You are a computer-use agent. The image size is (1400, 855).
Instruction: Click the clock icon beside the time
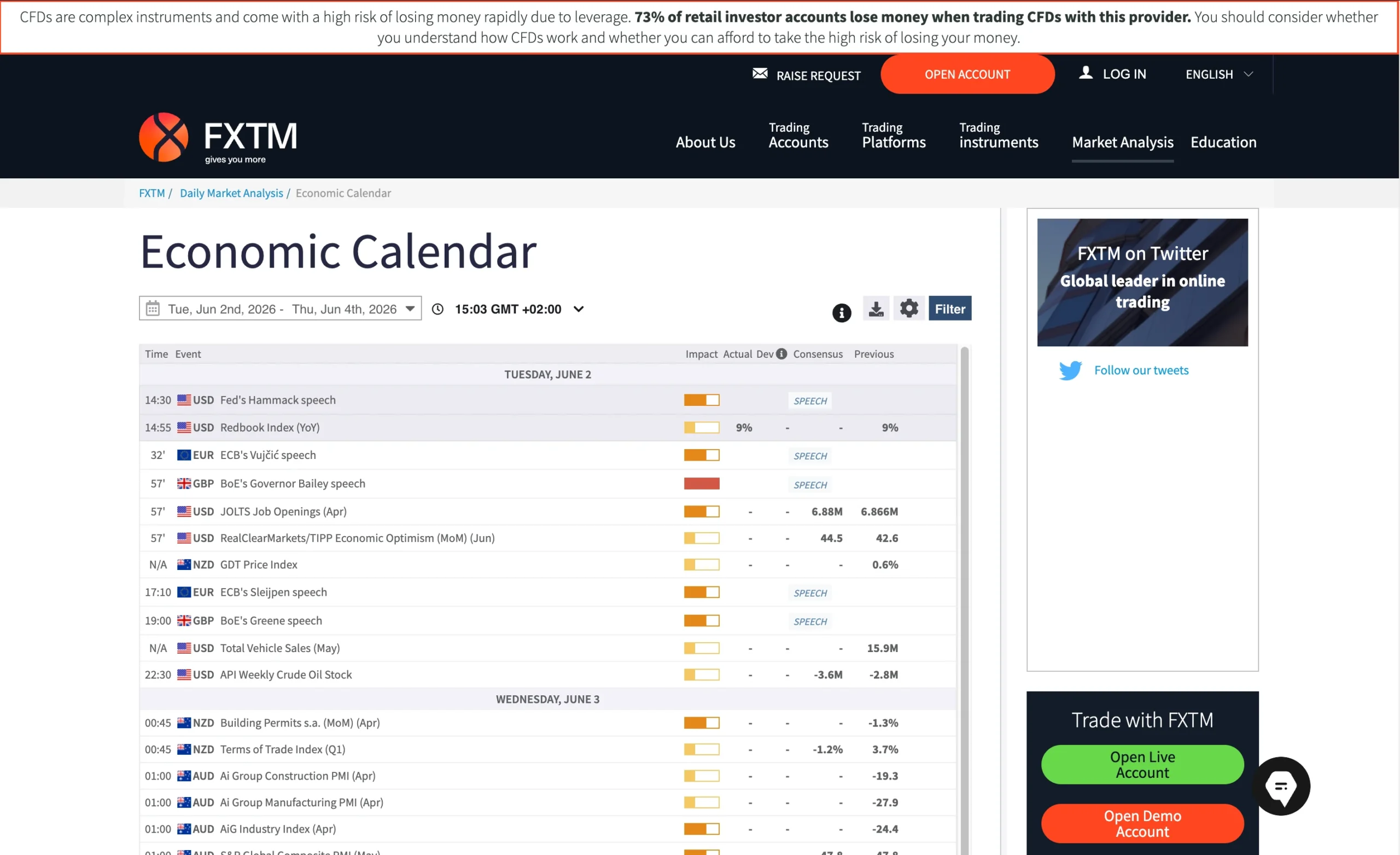(x=437, y=309)
